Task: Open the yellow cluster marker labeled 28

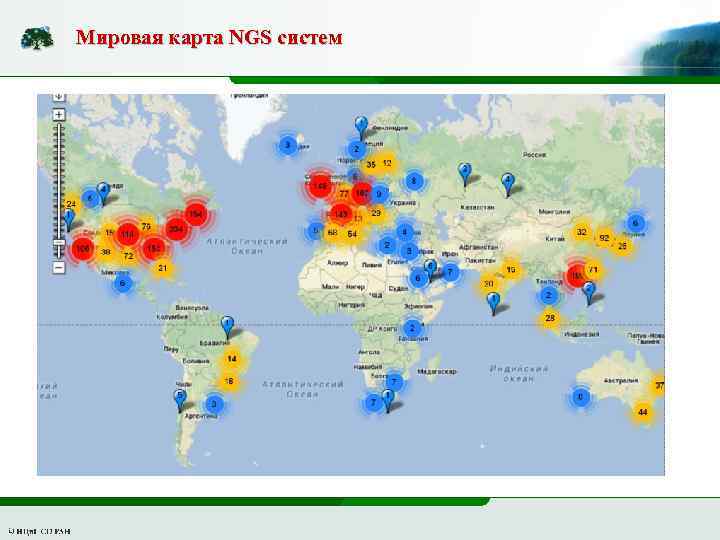Action: [x=550, y=318]
